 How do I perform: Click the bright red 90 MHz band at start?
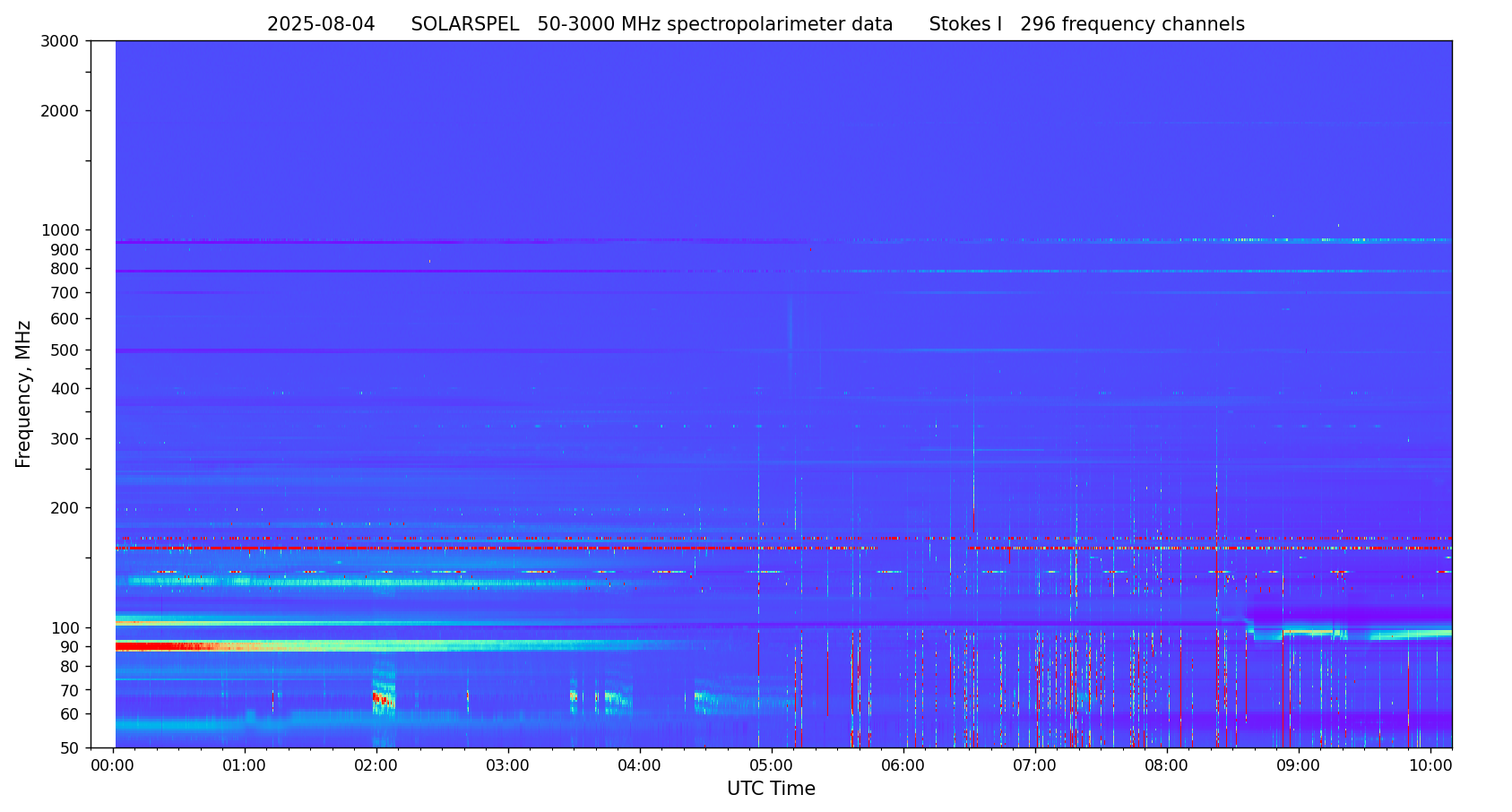(x=148, y=646)
